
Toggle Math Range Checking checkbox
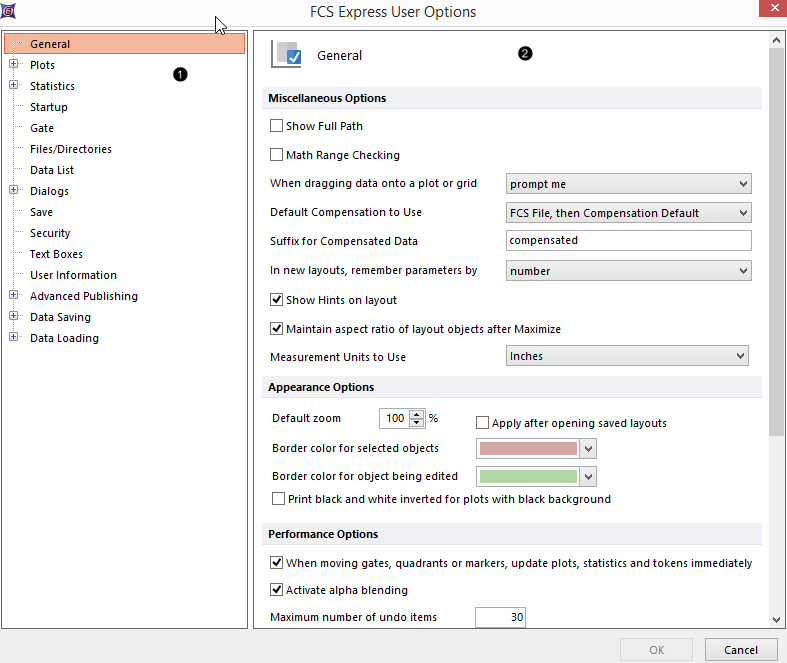277,156
